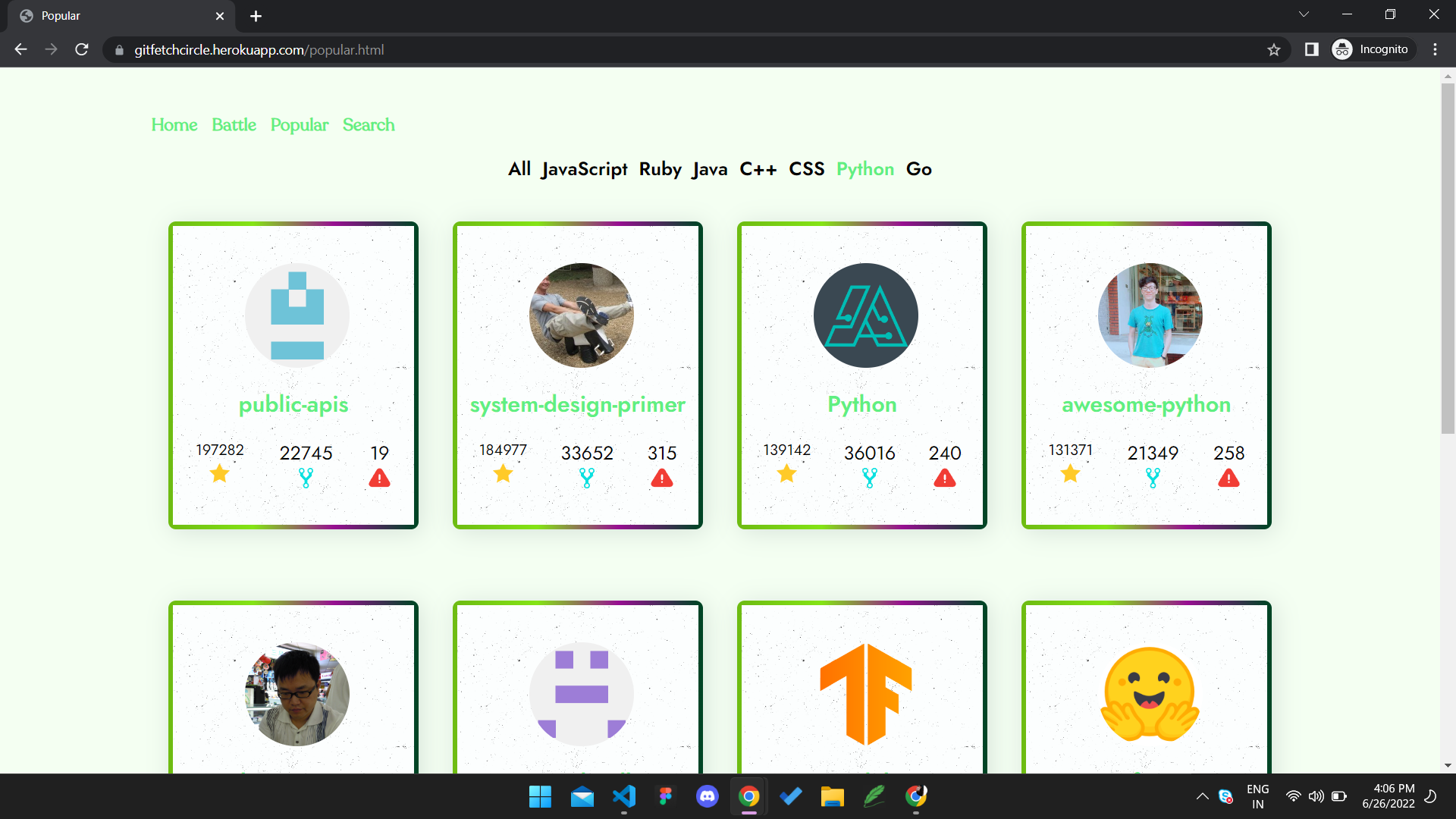This screenshot has height=819, width=1456.
Task: Open the Chrome three-dot menu
Action: 1435,50
